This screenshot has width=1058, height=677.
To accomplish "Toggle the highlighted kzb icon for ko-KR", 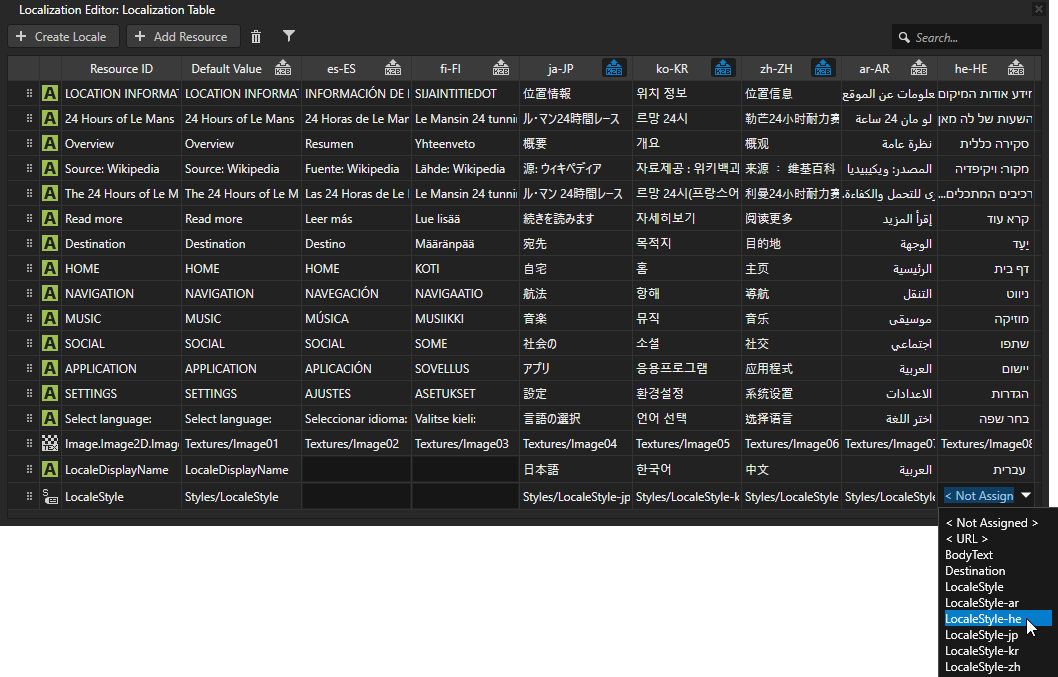I will 722,69.
